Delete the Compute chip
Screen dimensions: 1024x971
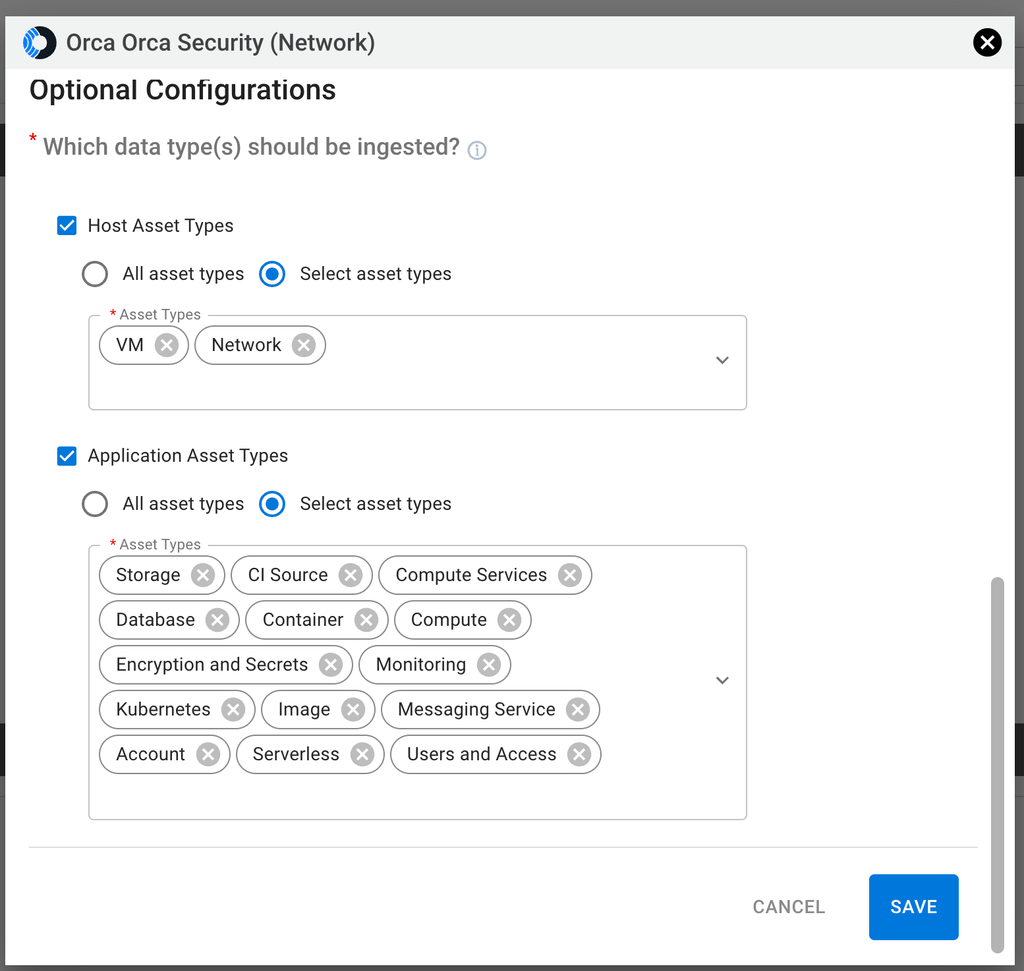pyautogui.click(x=509, y=620)
